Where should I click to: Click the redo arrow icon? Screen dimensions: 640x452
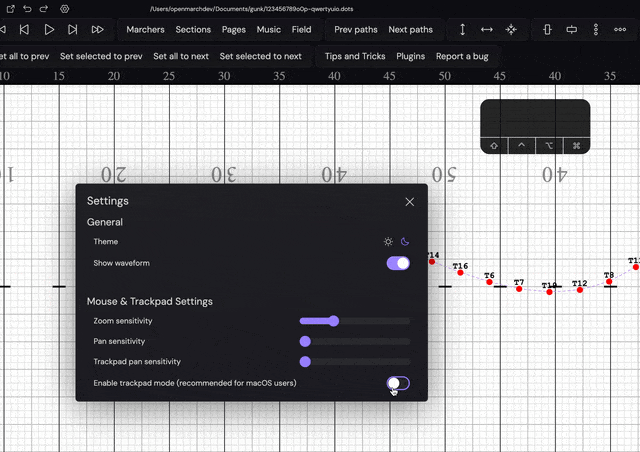pos(45,9)
